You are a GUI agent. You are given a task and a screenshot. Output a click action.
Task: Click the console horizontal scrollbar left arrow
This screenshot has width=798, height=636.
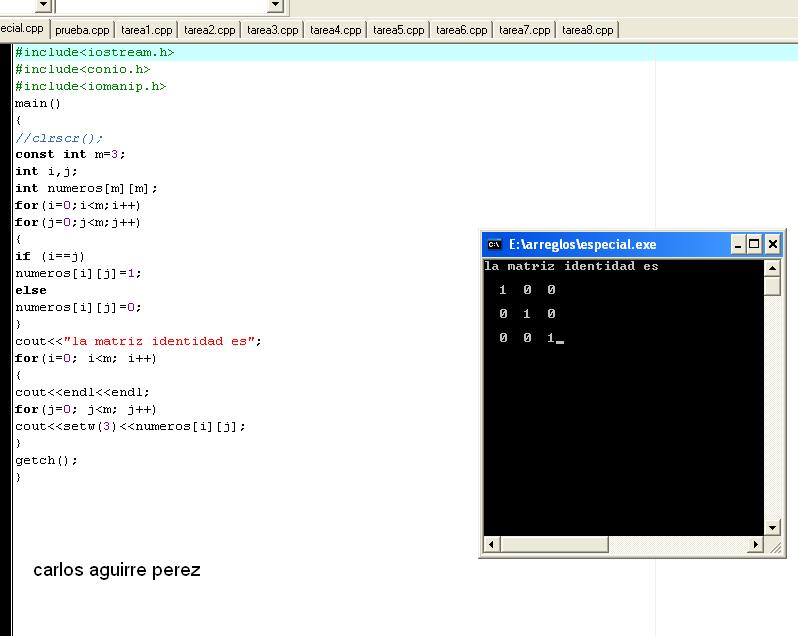pos(491,544)
